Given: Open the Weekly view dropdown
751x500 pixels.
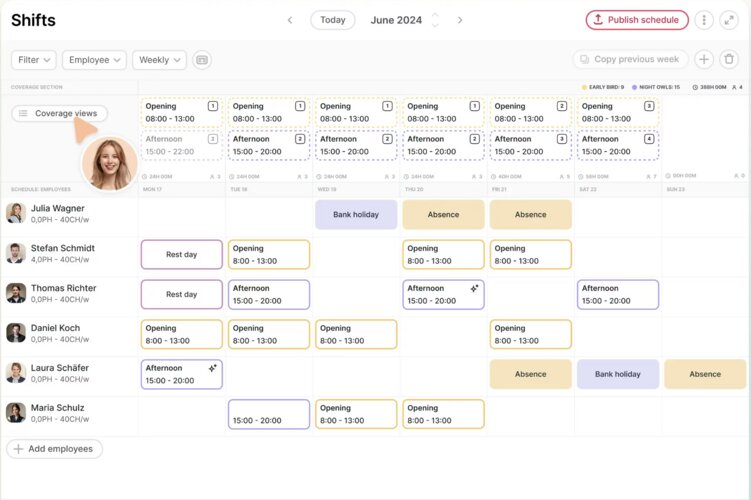Looking at the screenshot, I should pyautogui.click(x=159, y=60).
